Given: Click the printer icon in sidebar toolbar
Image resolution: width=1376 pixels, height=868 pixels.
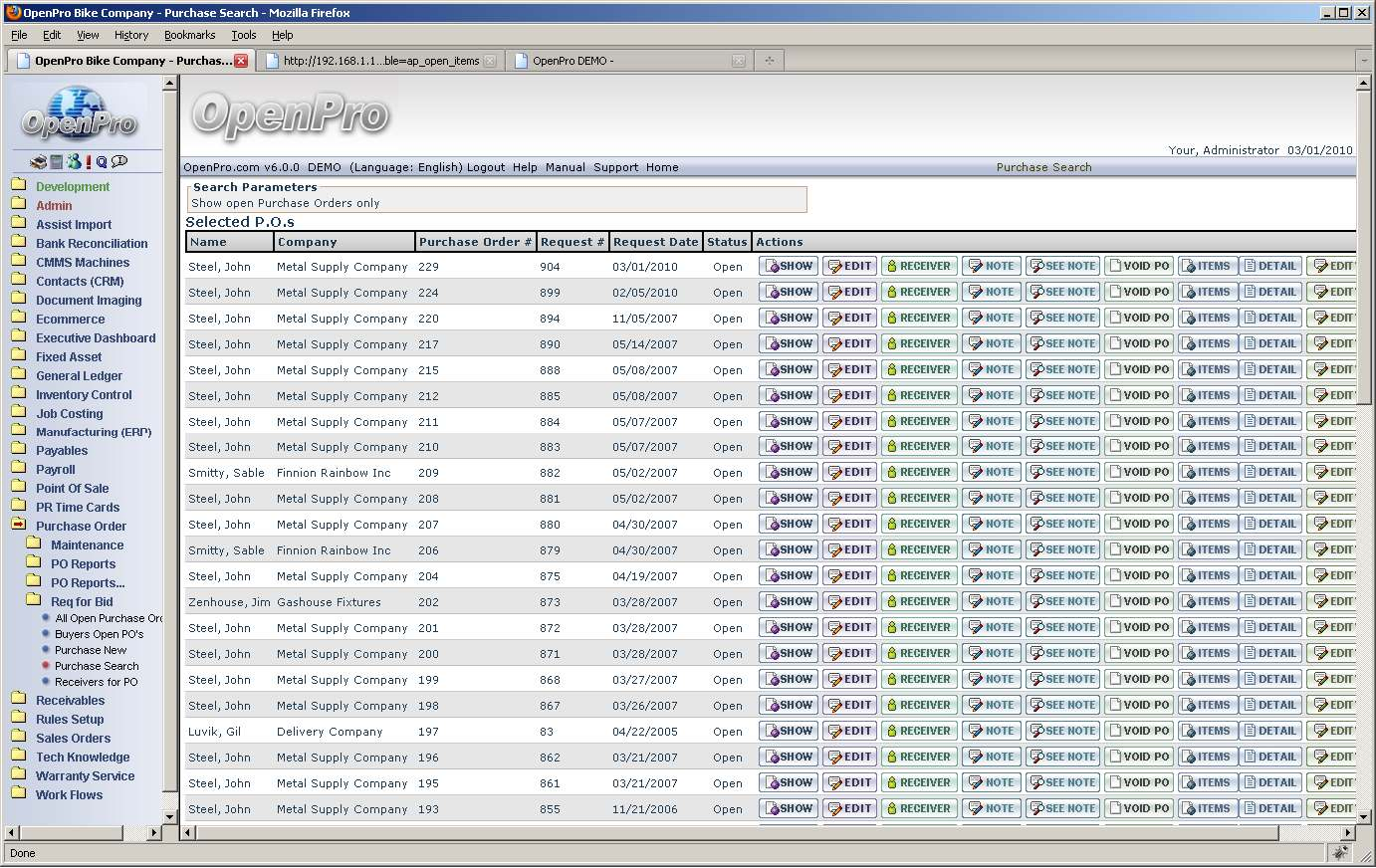Looking at the screenshot, I should 38,162.
